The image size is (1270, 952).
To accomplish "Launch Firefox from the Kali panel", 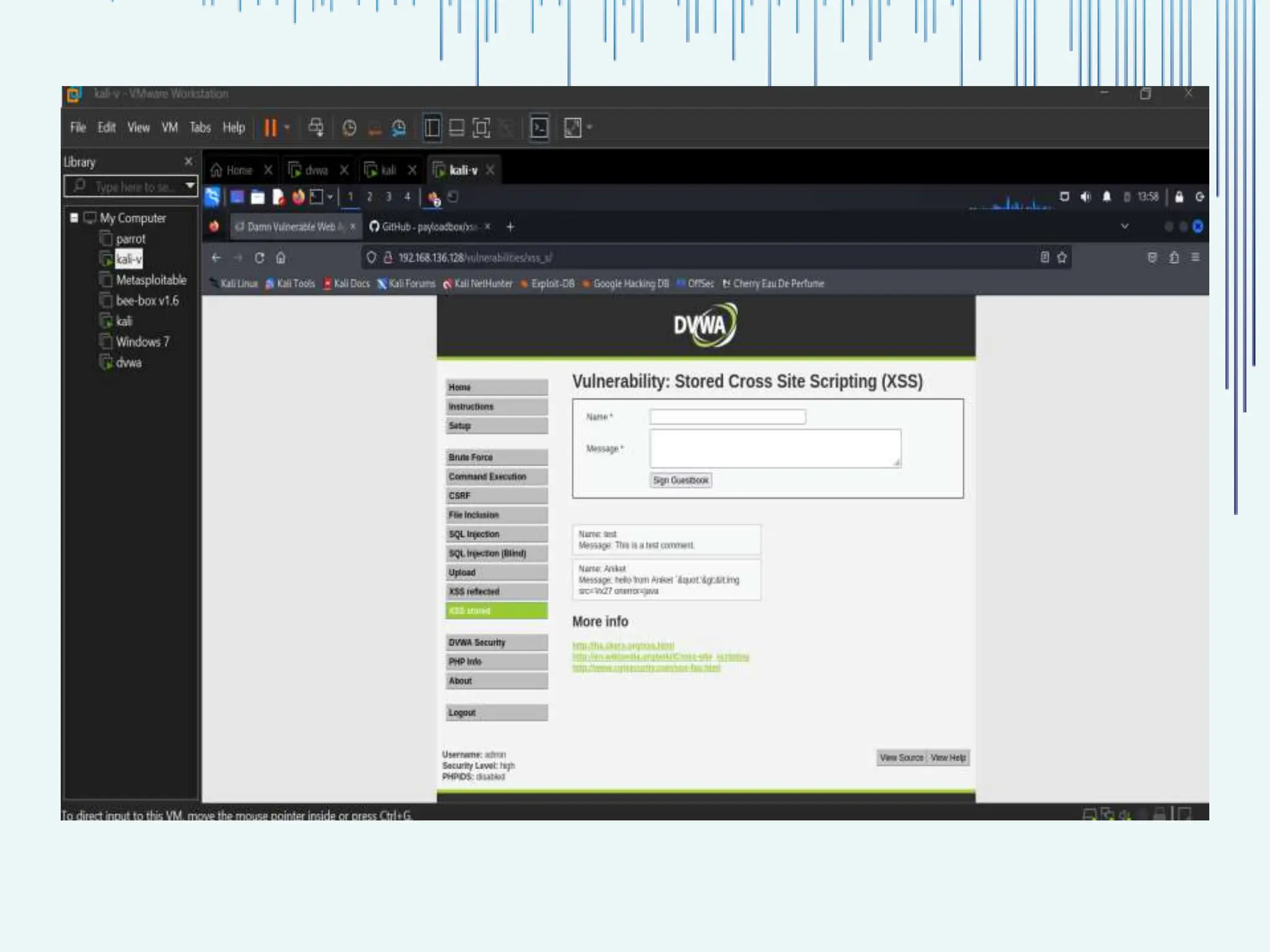I will 298,197.
